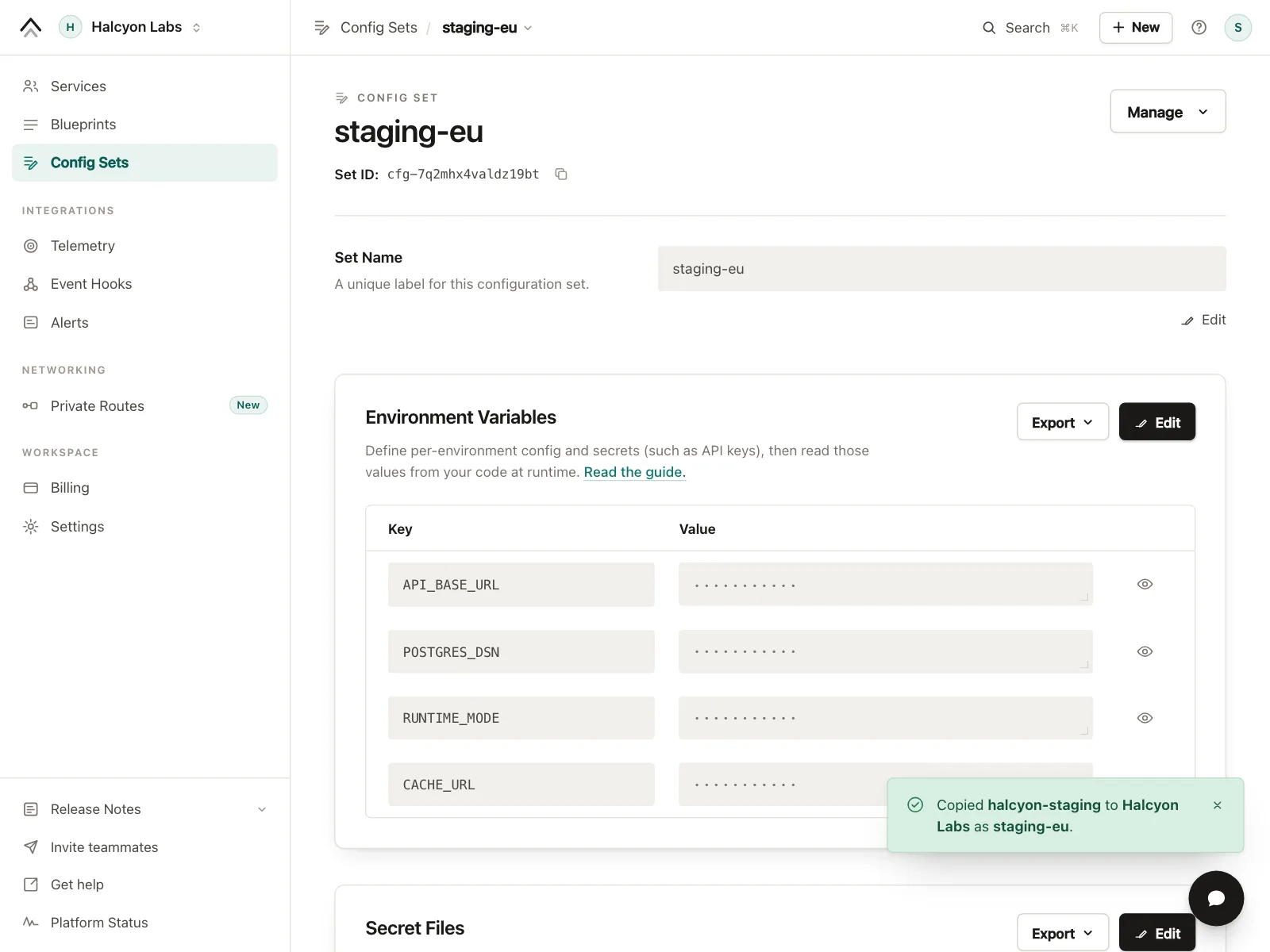The image size is (1270, 952).
Task: Dismiss the Copied halcyon-staging notification
Action: click(1218, 805)
